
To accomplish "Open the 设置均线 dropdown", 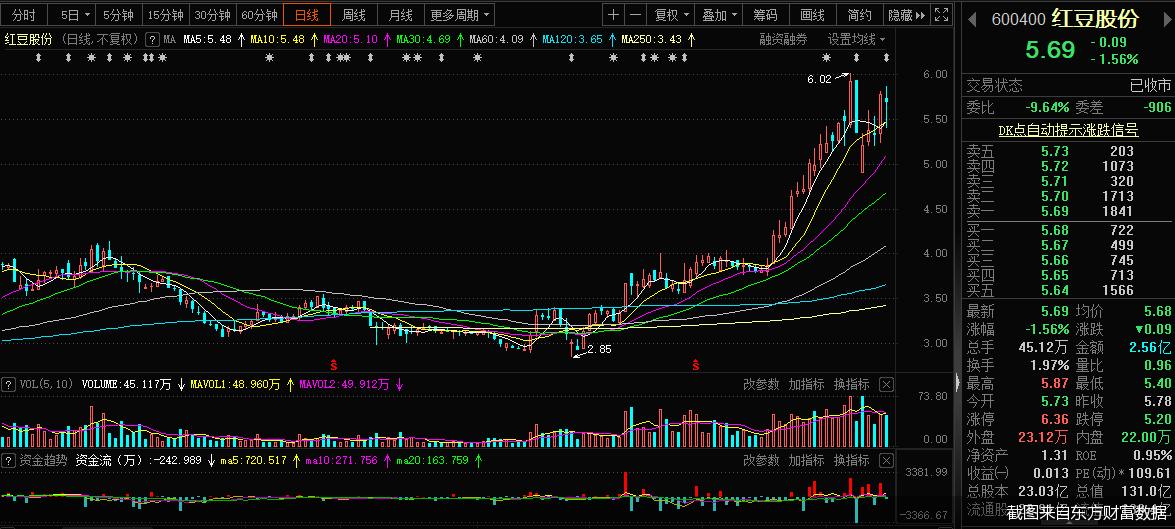I will pos(855,39).
